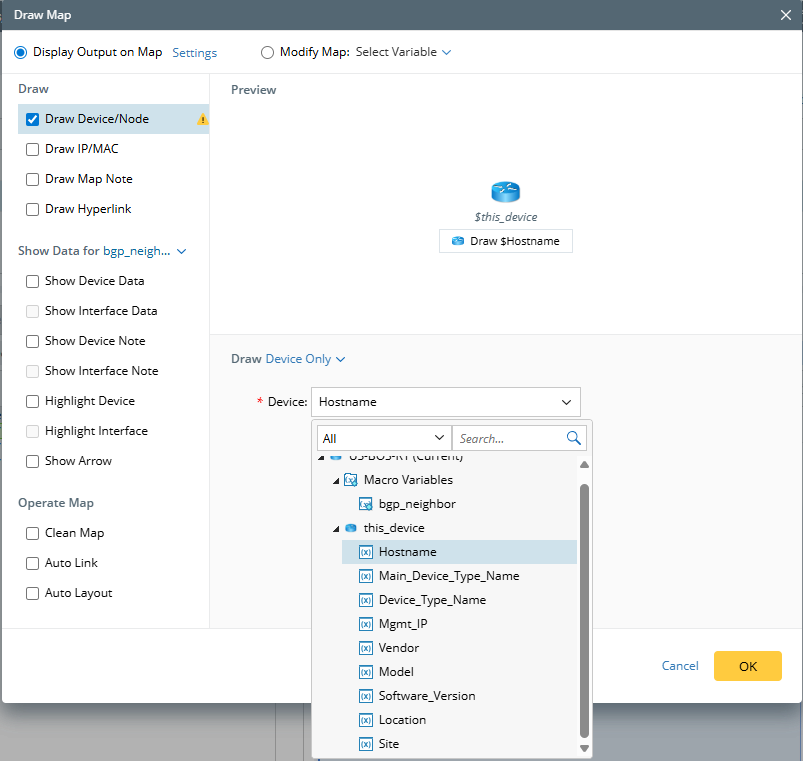
Task: Click the bgp_neighbor macro variable icon
Action: [x=366, y=504]
